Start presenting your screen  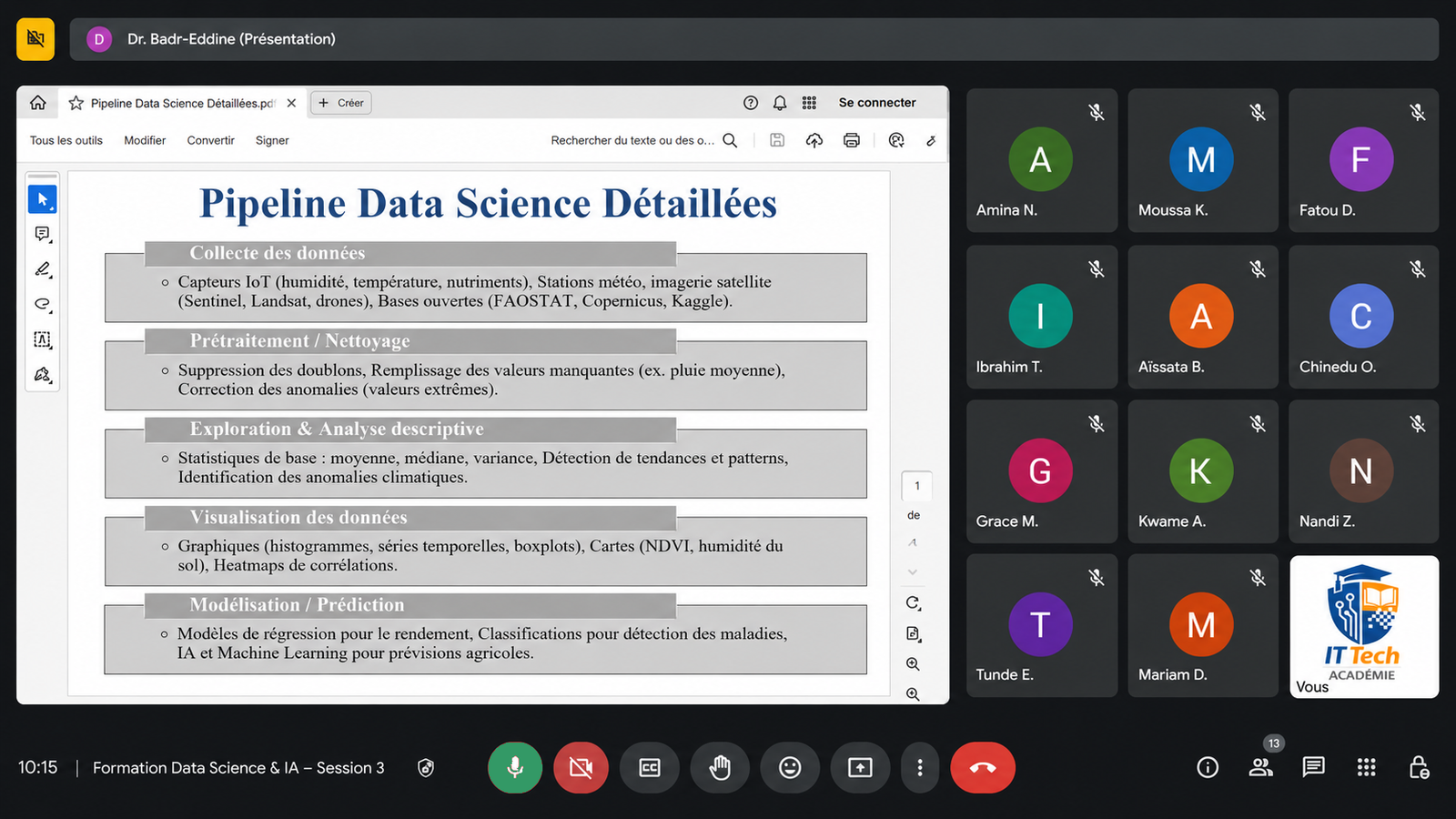[x=860, y=768]
